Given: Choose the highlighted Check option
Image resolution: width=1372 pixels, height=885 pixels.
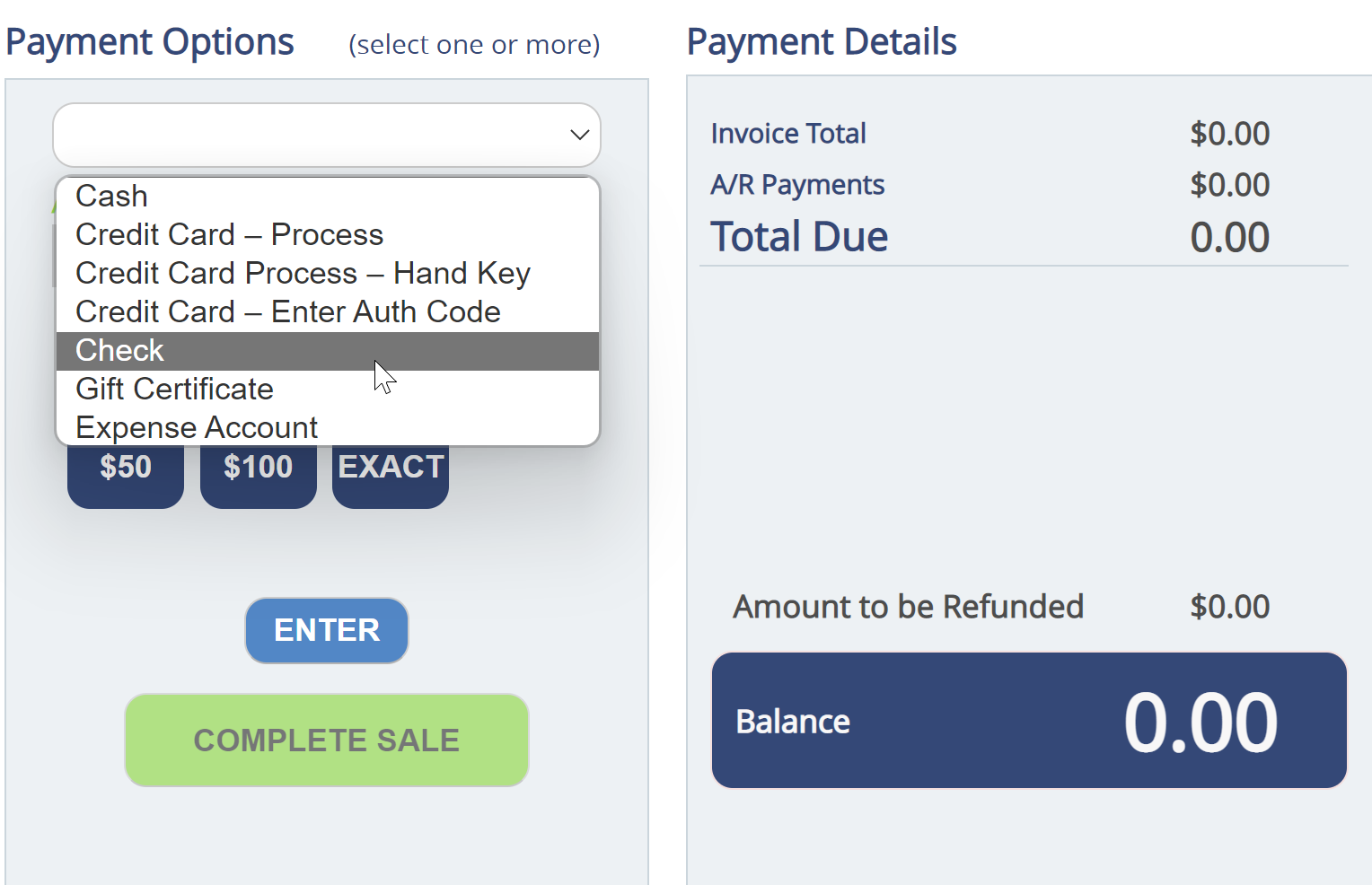Looking at the screenshot, I should click(120, 350).
